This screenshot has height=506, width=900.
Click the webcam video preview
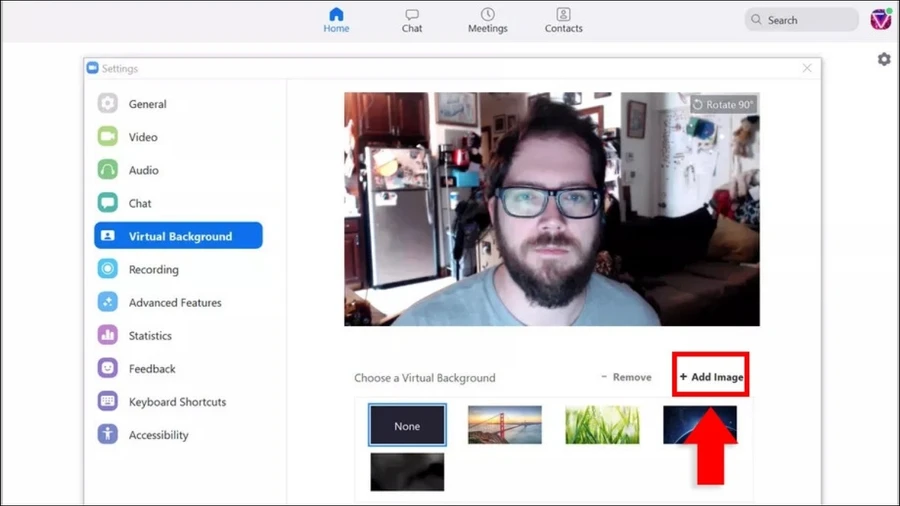pyautogui.click(x=552, y=209)
